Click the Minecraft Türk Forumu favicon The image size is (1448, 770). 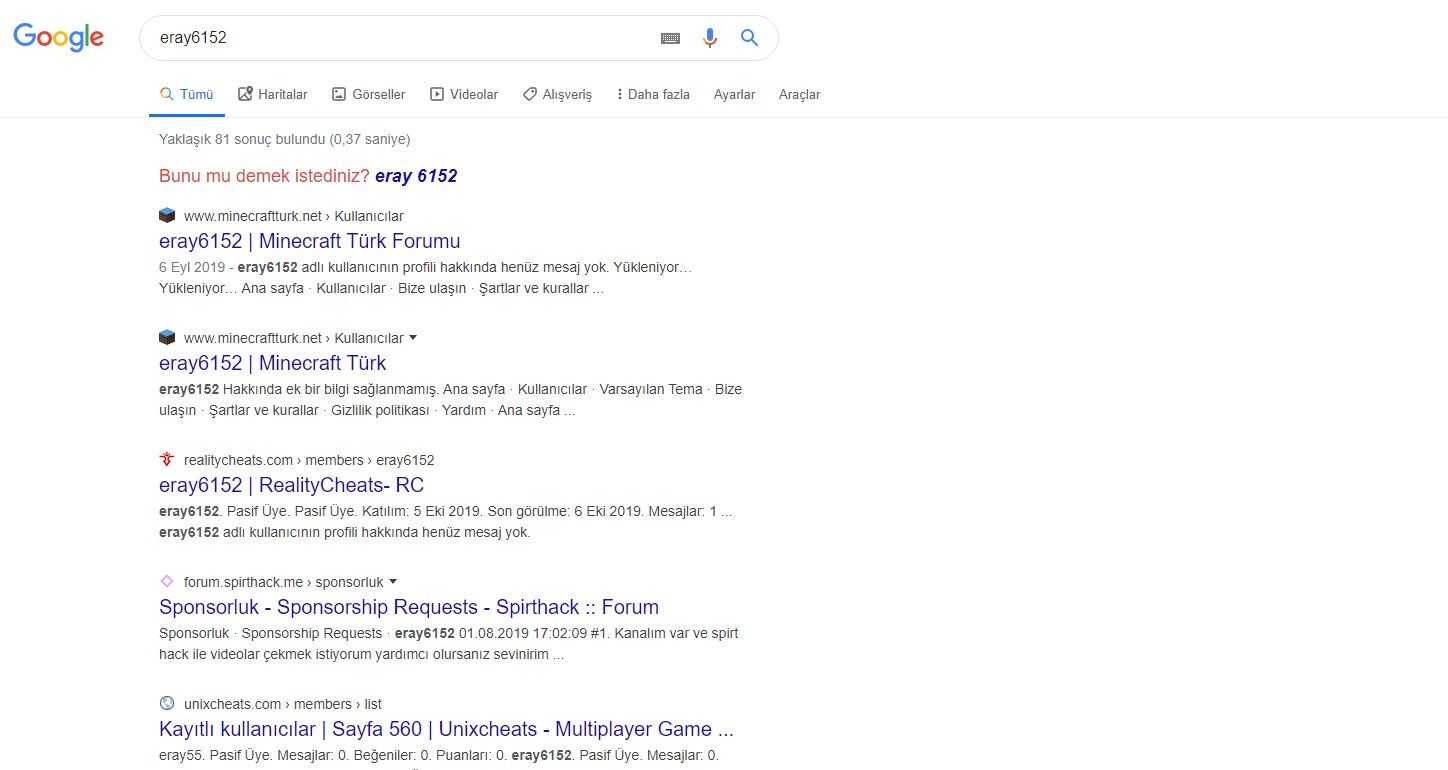(x=167, y=216)
